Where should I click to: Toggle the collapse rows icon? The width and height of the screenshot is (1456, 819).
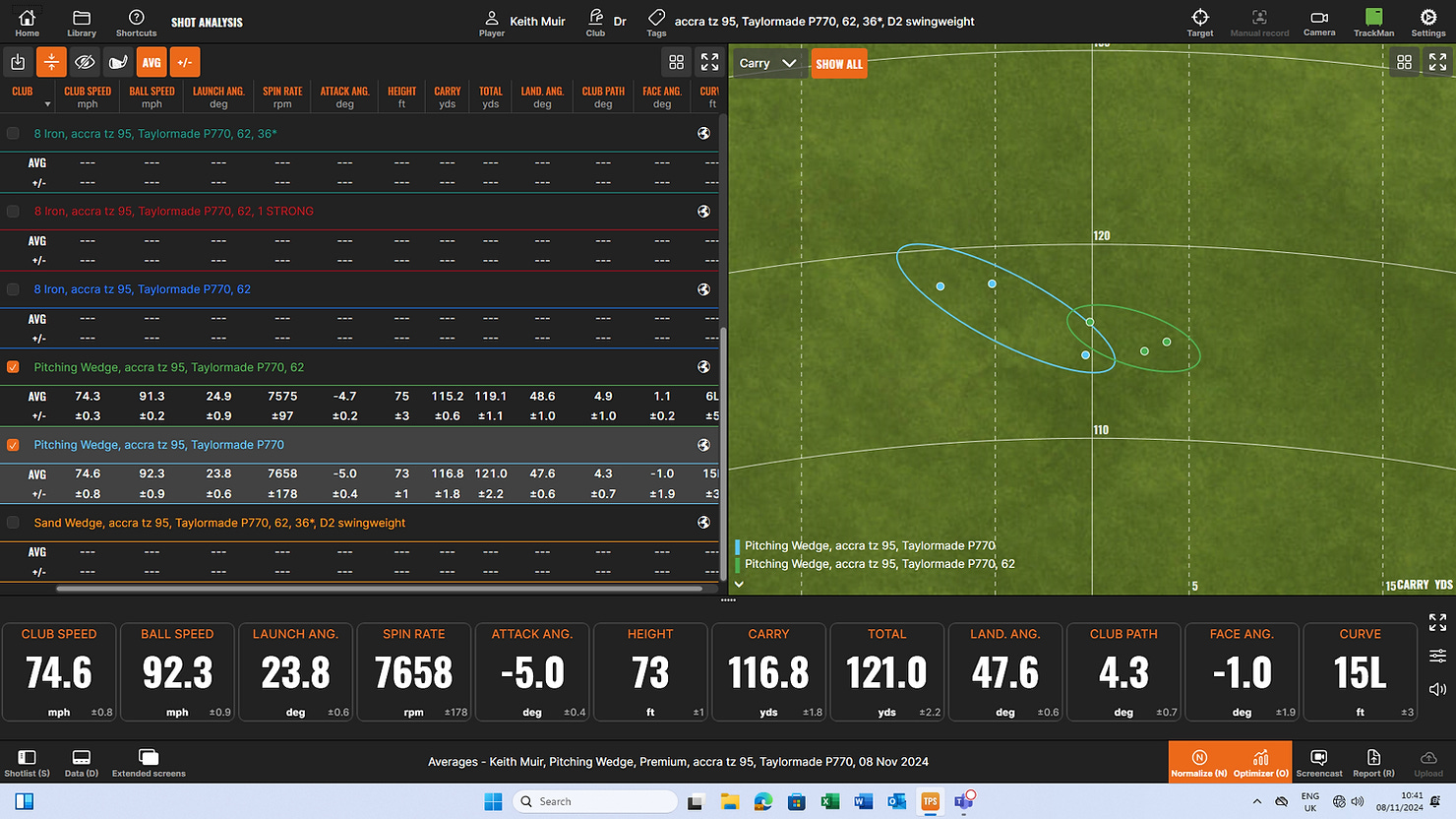[51, 62]
